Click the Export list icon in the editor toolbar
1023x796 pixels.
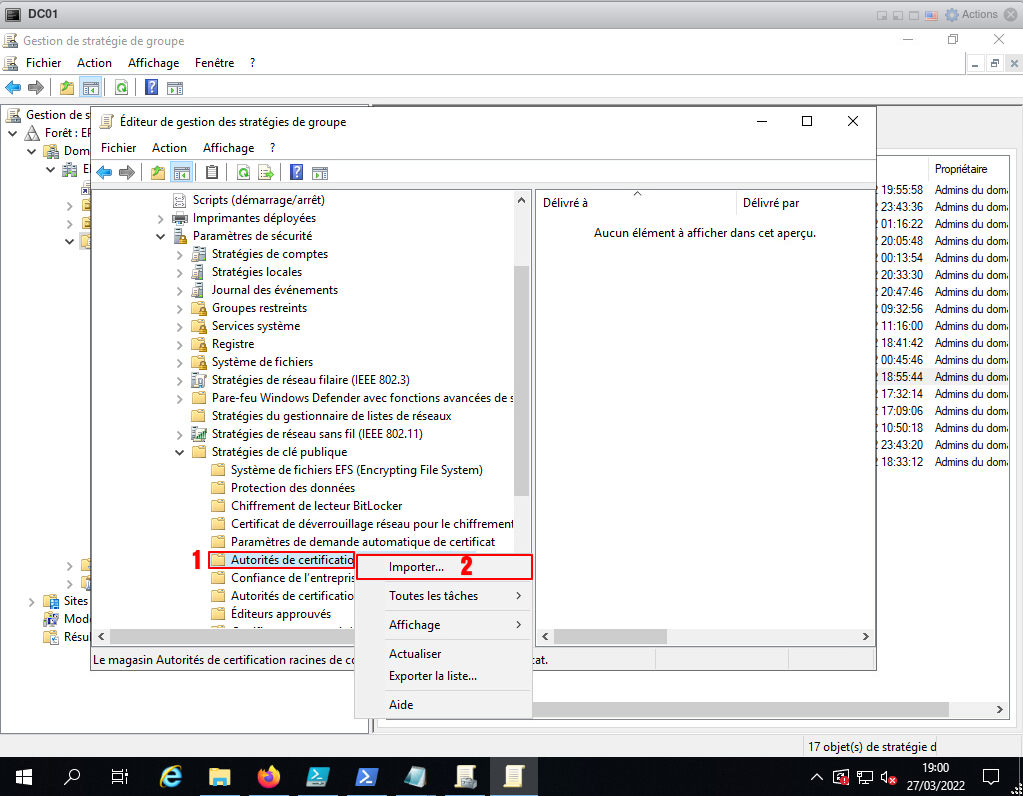pos(266,172)
